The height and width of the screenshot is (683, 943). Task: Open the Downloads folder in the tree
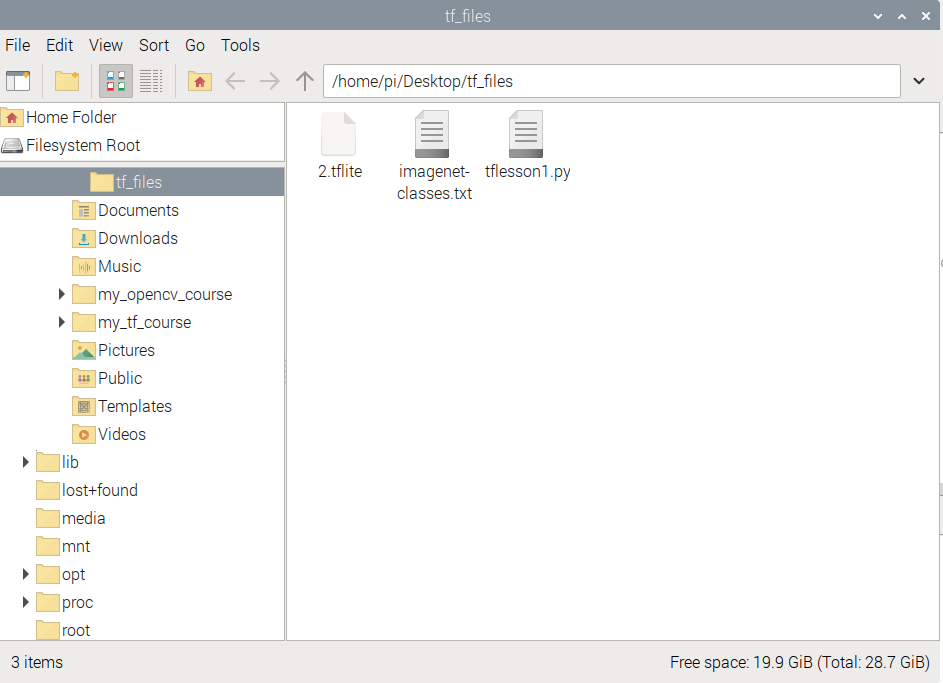click(137, 238)
